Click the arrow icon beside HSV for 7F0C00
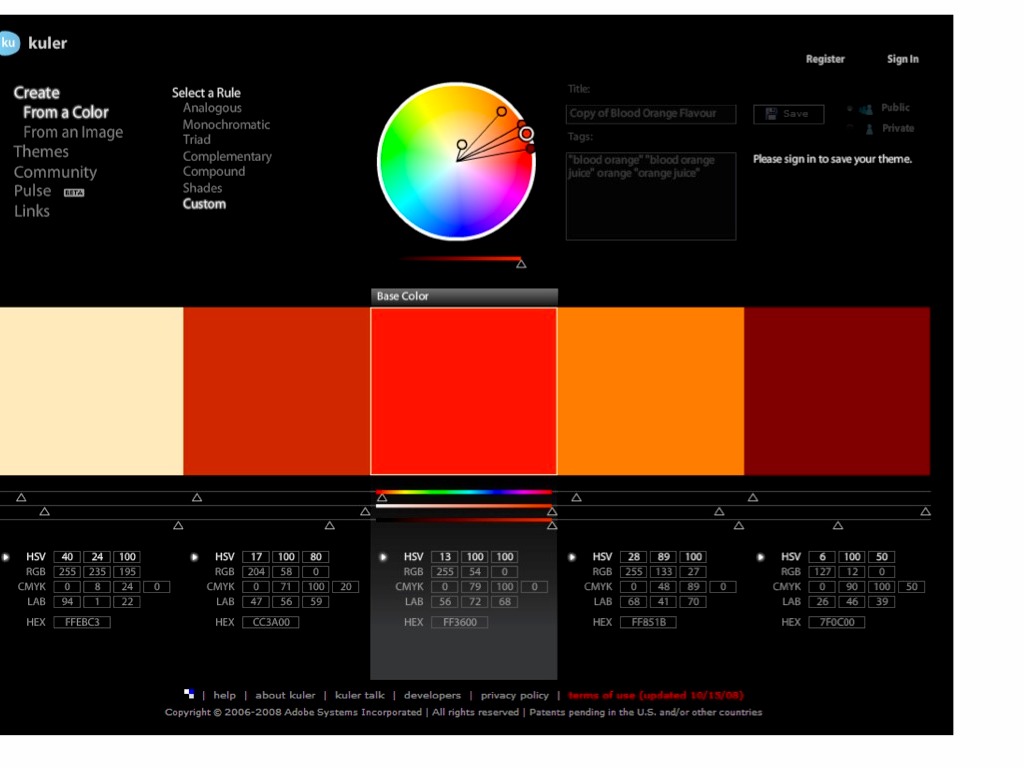1024x768 pixels. click(x=760, y=557)
